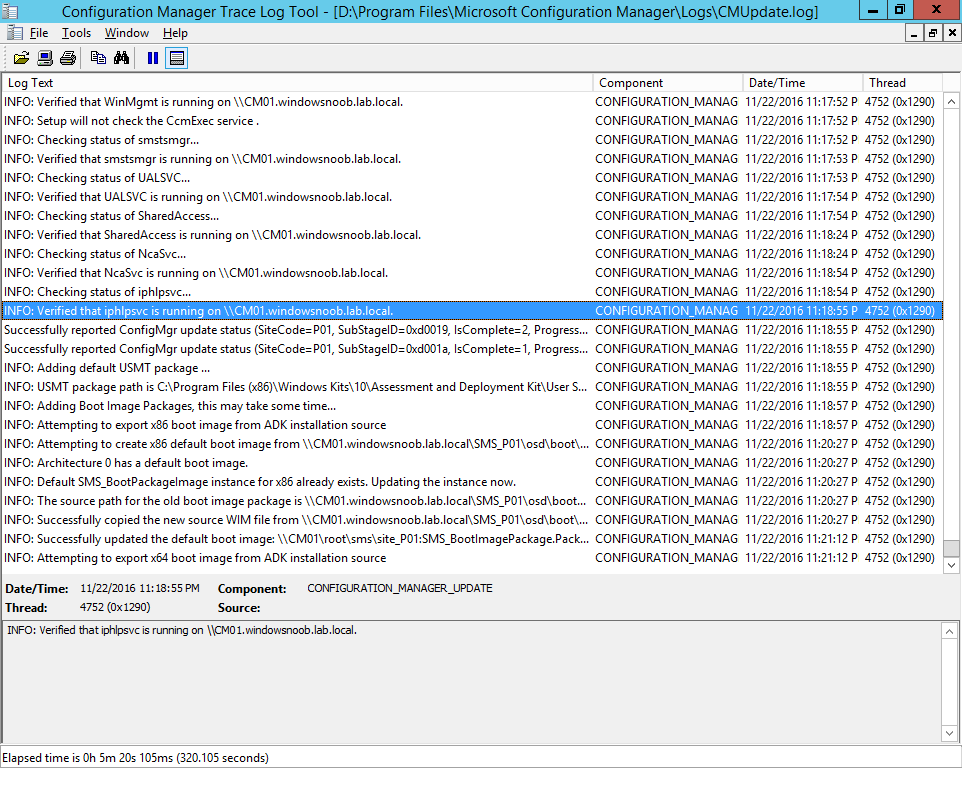Screen dimensions: 962x799
Task: Click the Open on Server toolbar icon
Action: (x=45, y=58)
